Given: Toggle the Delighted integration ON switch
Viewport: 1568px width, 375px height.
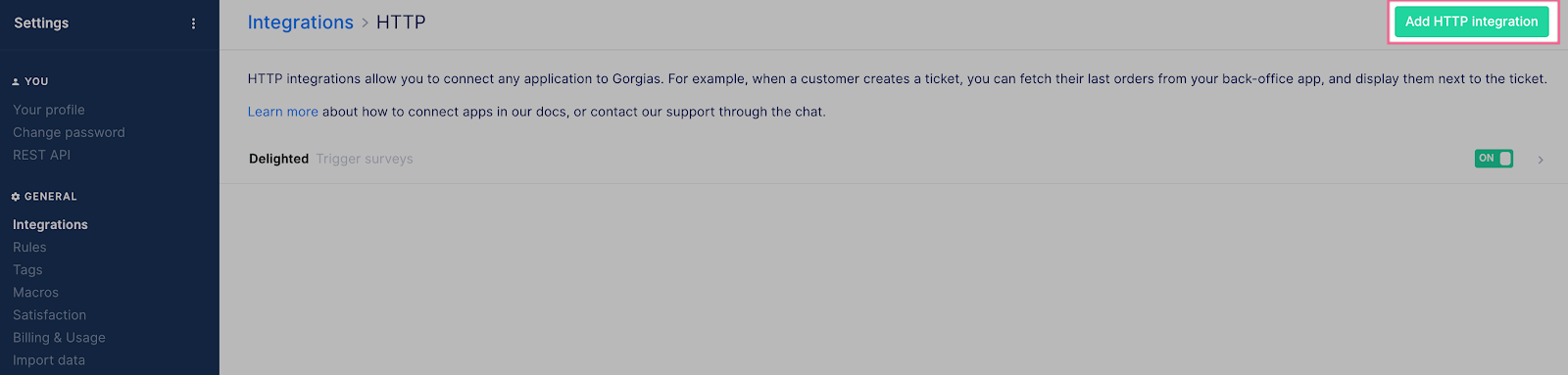Looking at the screenshot, I should coord(1494,159).
